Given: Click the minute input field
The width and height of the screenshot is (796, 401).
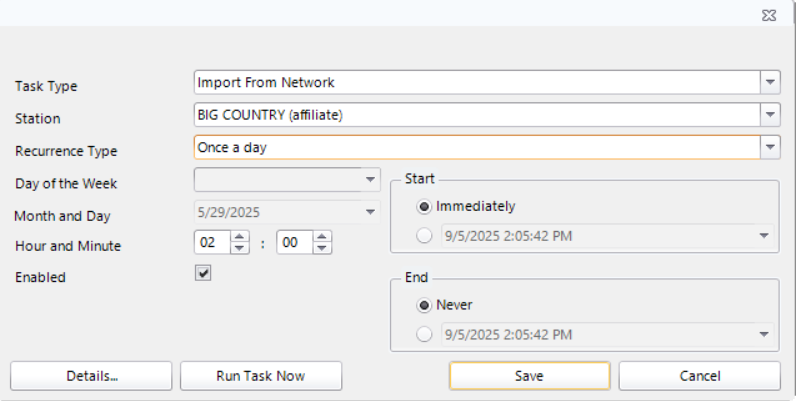Looking at the screenshot, I should coord(295,243).
